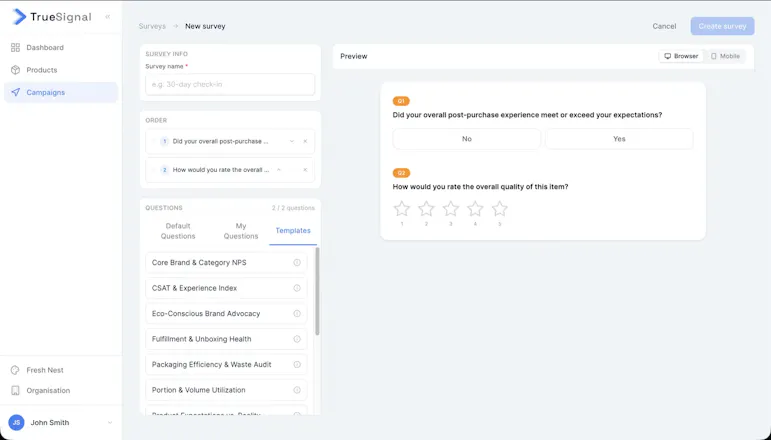Select the Core Brand & Category NPS template

tap(226, 263)
